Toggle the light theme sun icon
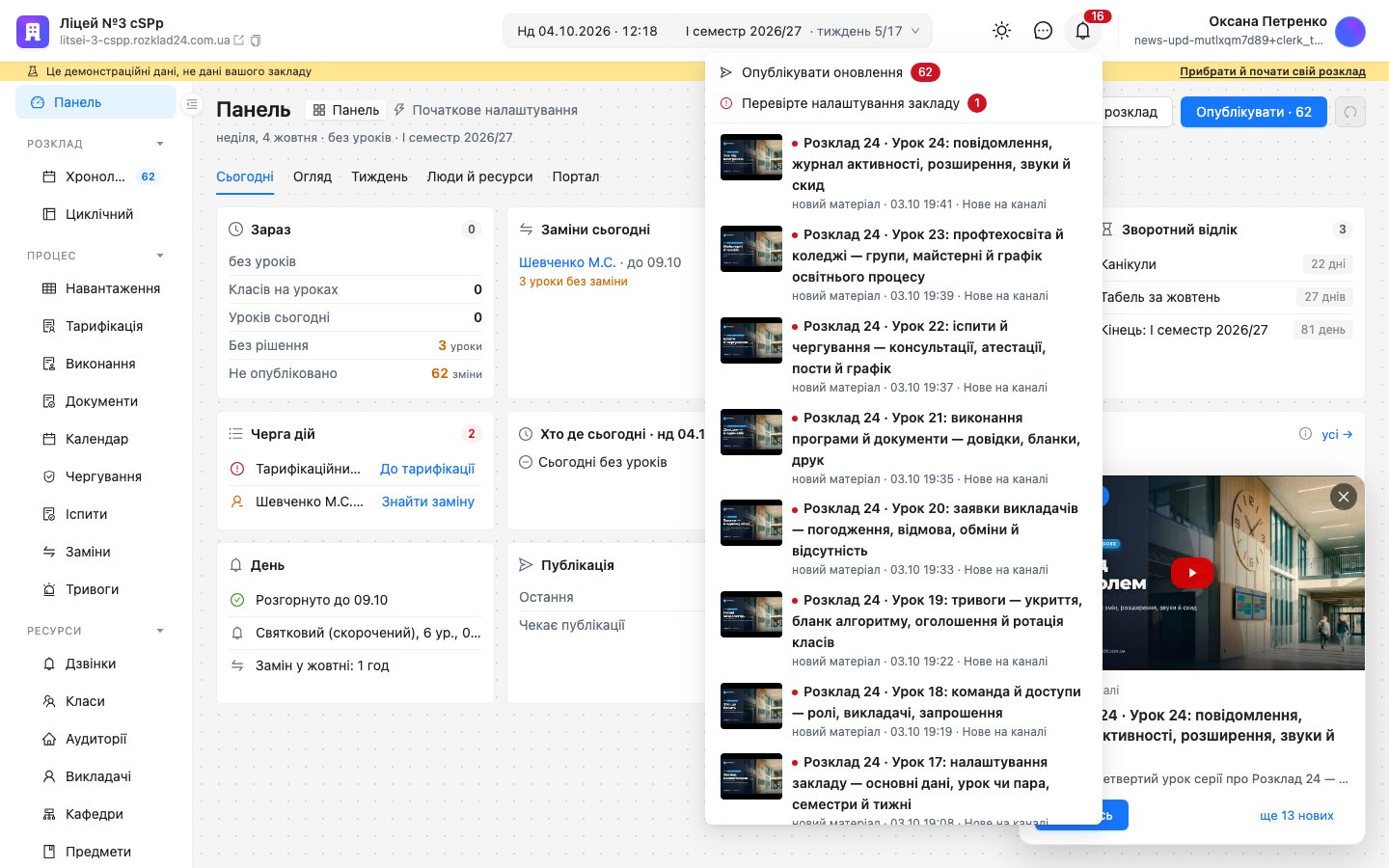The image size is (1389, 868). point(1002,31)
